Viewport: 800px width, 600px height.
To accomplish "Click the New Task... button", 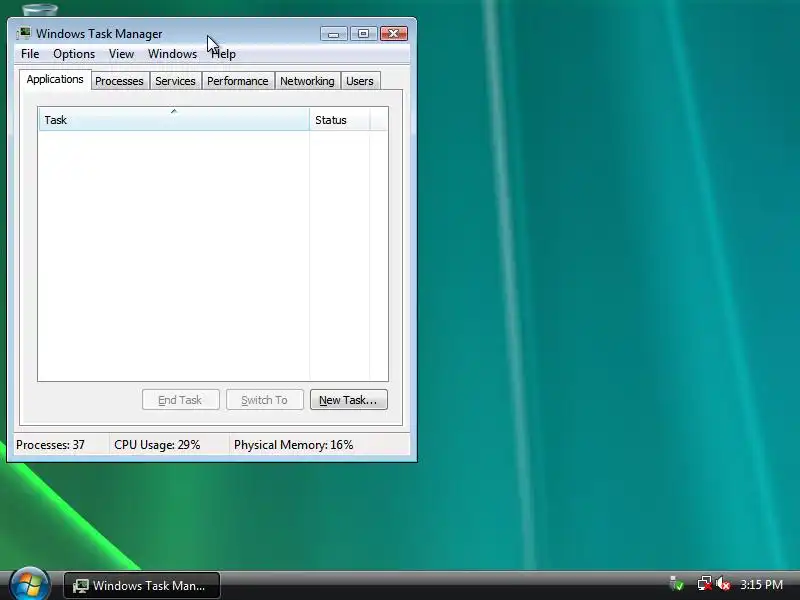I will [x=348, y=400].
